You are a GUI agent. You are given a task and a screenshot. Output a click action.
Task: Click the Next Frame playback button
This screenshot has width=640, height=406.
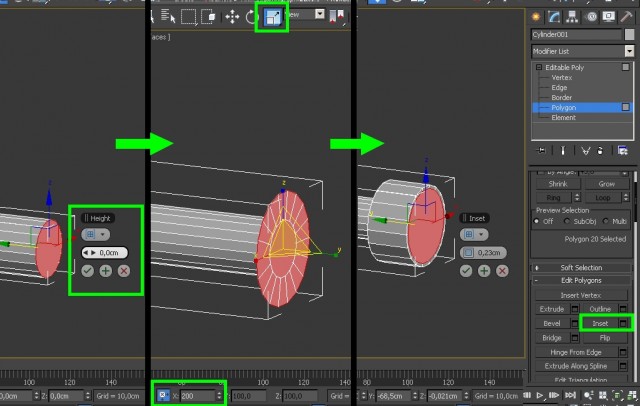[554, 395]
